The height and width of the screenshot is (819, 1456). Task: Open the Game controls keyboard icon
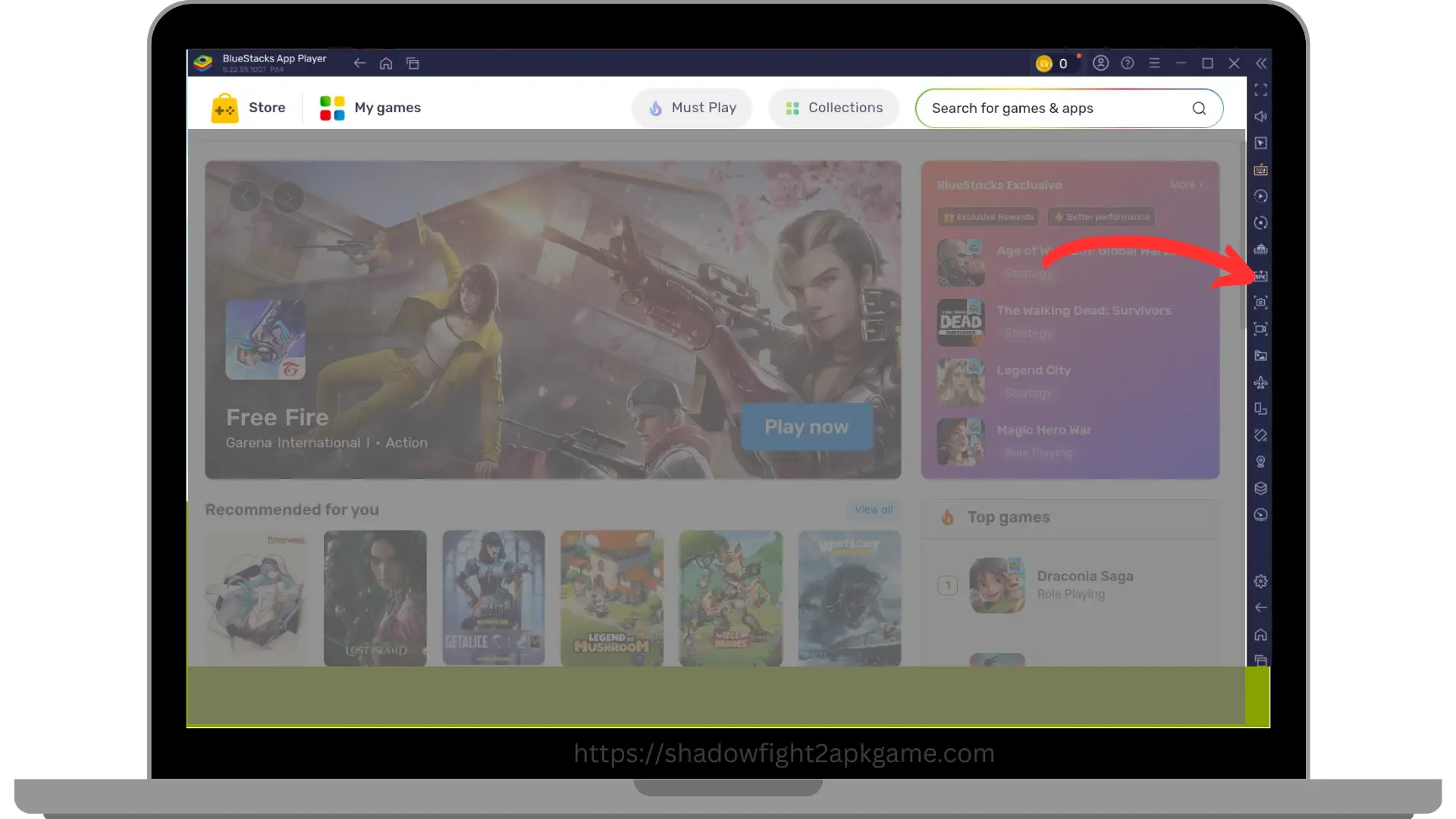(x=1260, y=170)
